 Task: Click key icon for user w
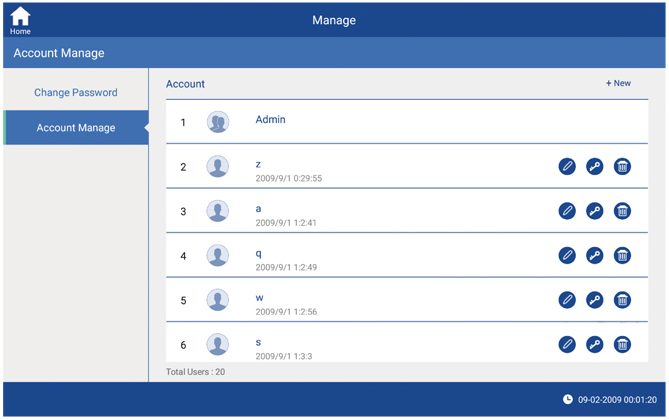coord(594,300)
